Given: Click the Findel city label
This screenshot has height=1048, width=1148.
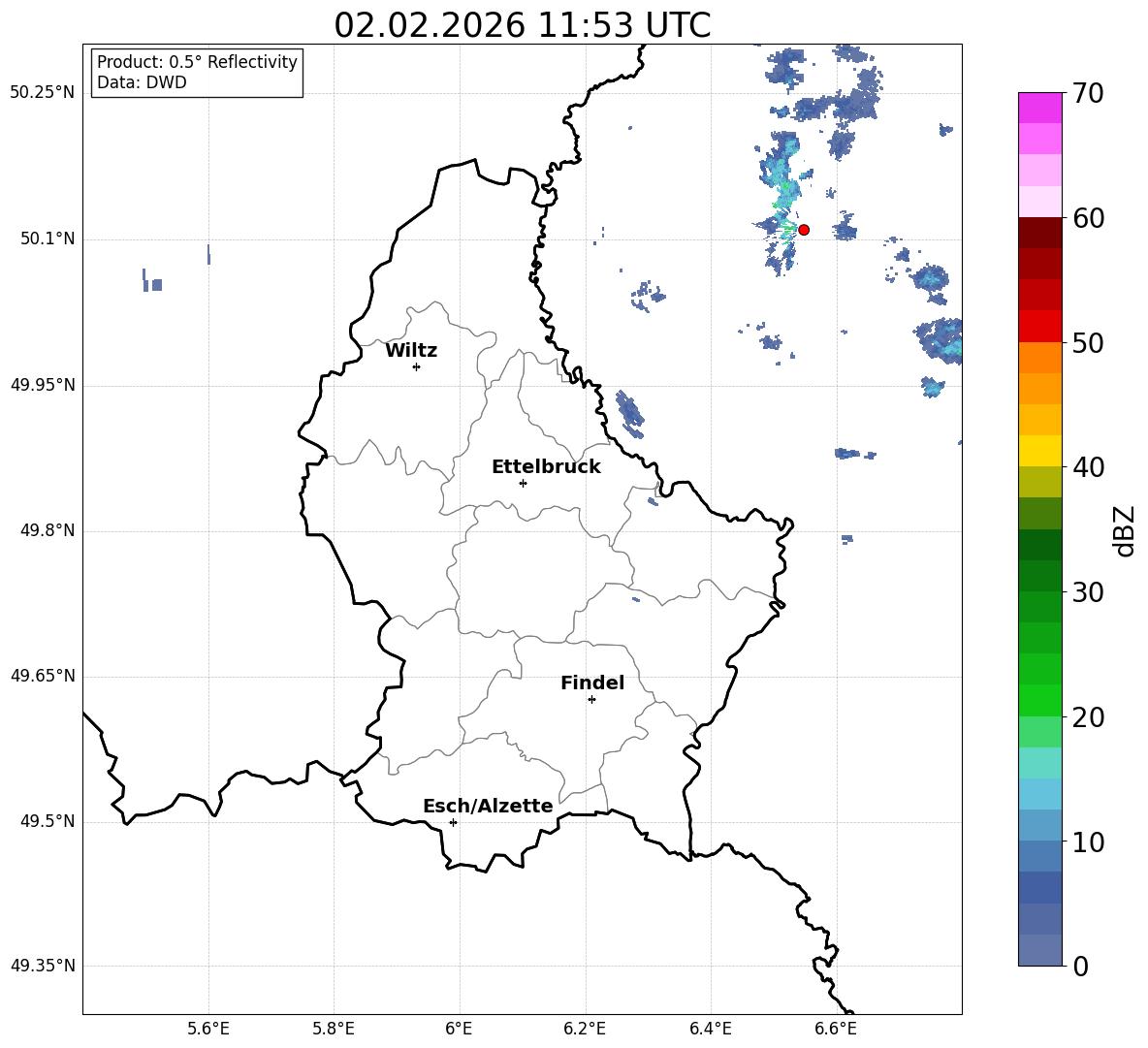Looking at the screenshot, I should 592,683.
